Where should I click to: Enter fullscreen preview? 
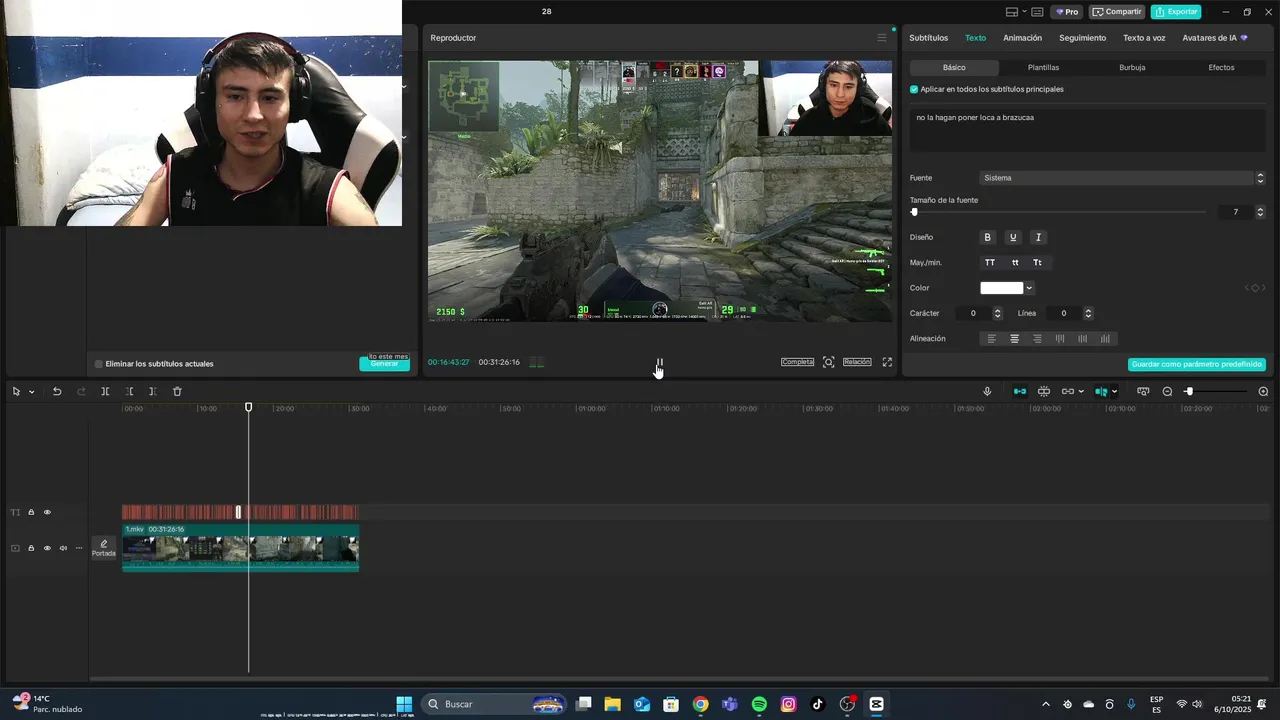click(x=887, y=362)
